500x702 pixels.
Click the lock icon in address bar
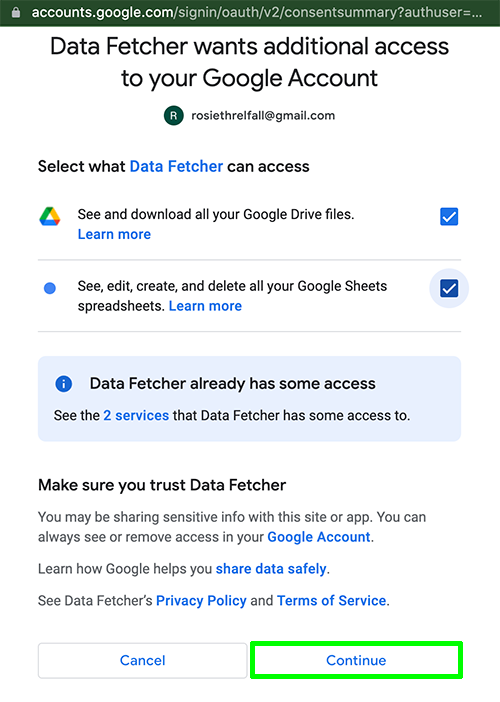(16, 12)
